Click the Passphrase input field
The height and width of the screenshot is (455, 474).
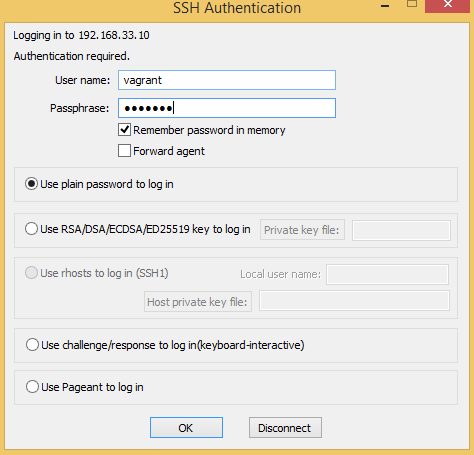click(227, 108)
